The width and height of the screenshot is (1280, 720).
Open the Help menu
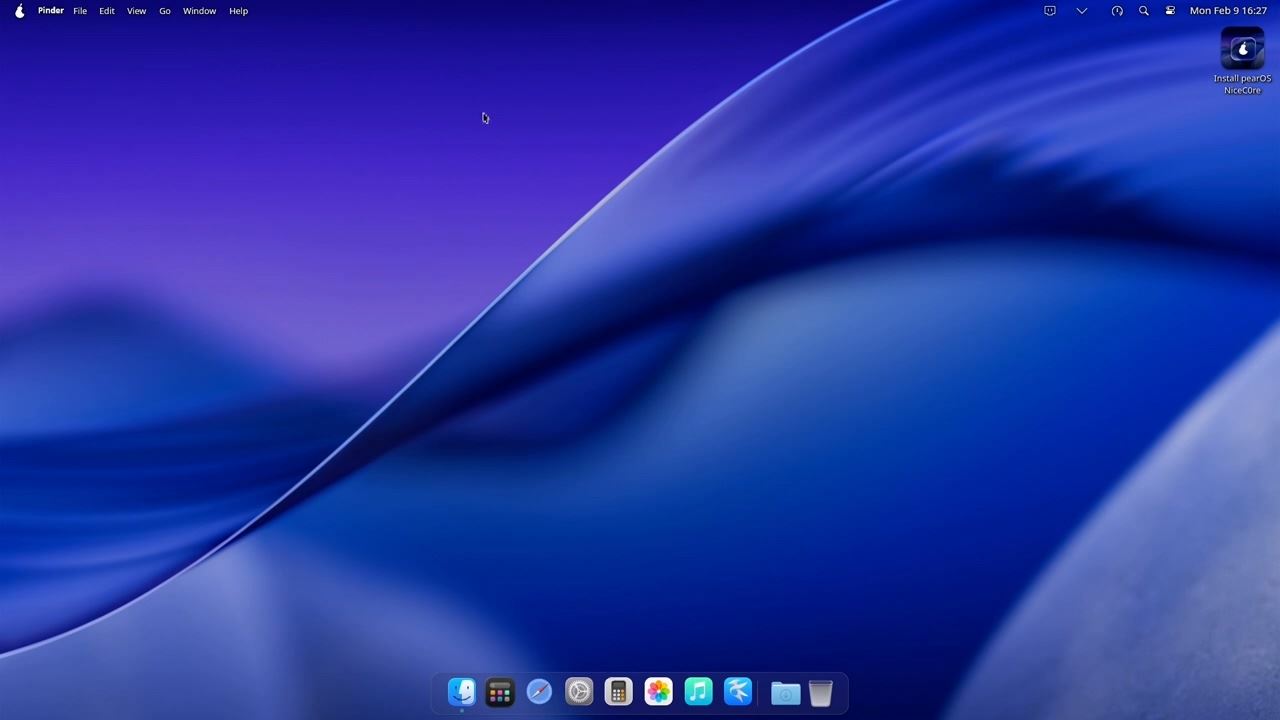click(238, 11)
